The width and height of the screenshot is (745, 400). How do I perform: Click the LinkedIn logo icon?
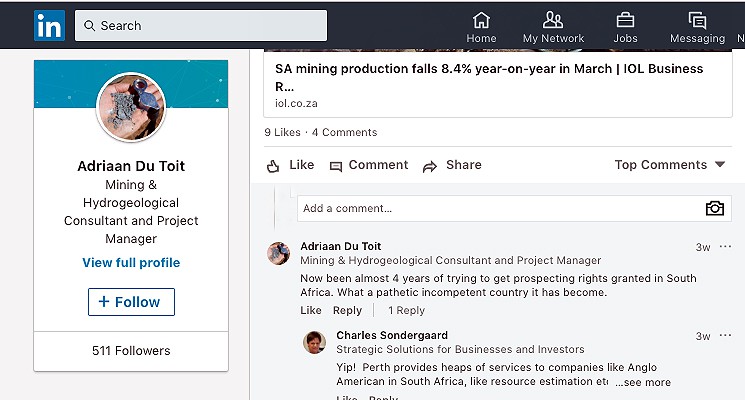[x=48, y=26]
